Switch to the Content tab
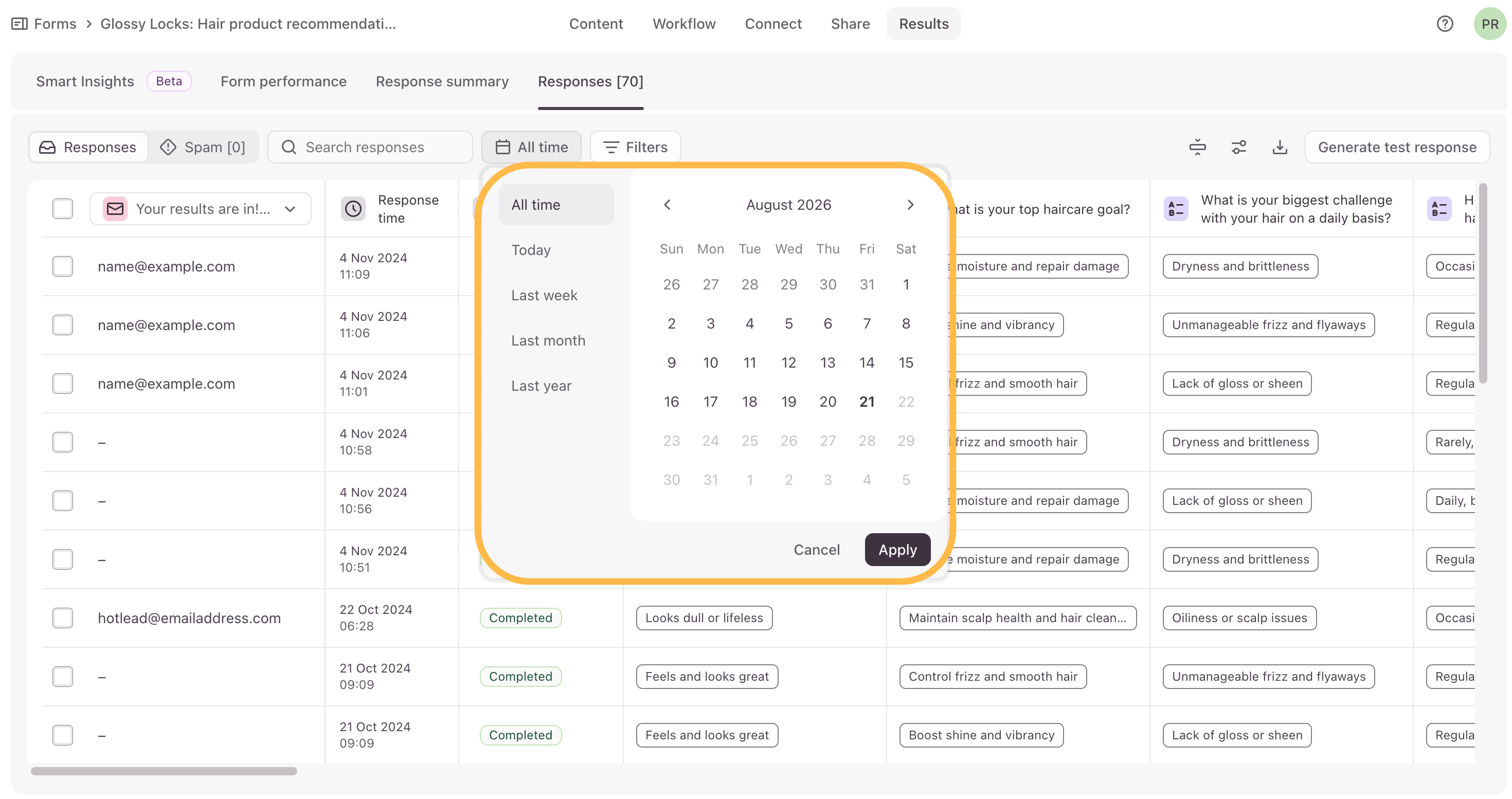 point(596,24)
